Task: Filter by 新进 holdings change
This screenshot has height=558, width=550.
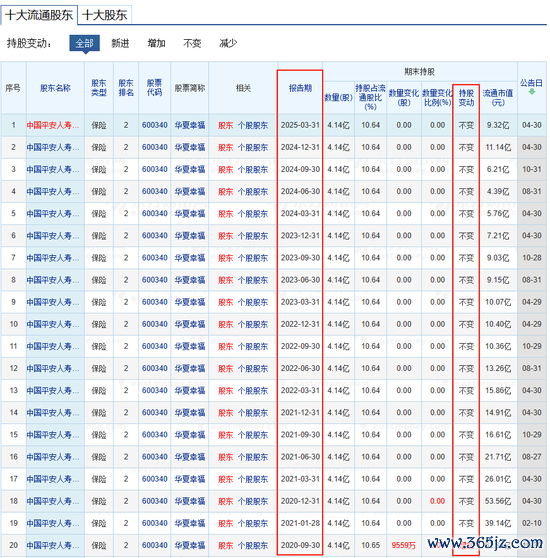Action: pos(120,43)
